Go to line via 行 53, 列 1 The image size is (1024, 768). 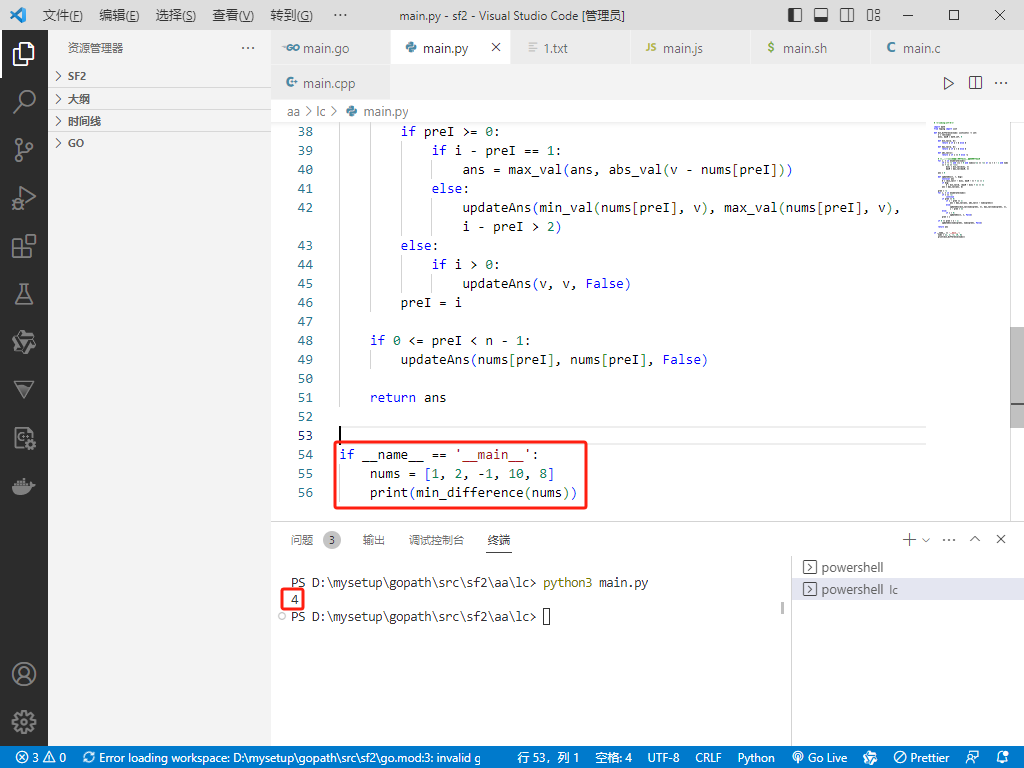[x=549, y=758]
